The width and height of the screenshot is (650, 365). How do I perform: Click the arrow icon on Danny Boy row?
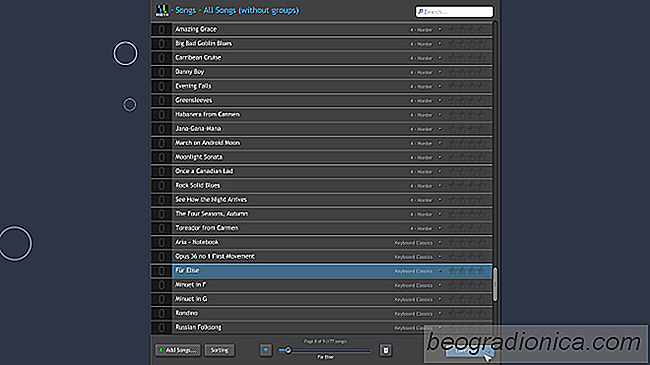[x=440, y=72]
